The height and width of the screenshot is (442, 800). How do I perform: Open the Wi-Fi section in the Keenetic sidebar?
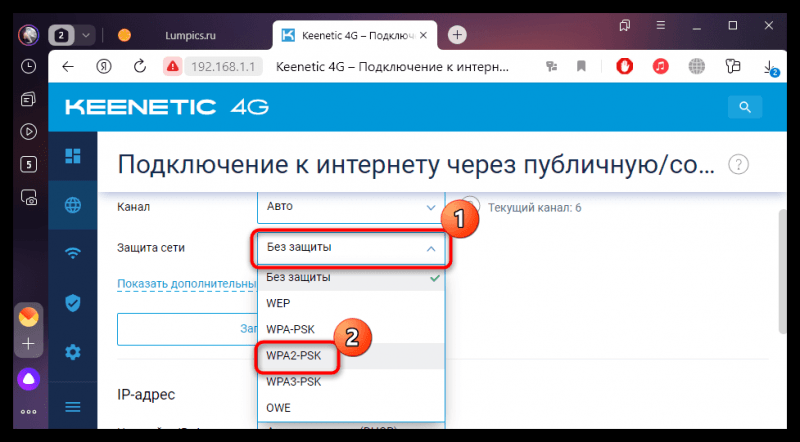coord(72,253)
